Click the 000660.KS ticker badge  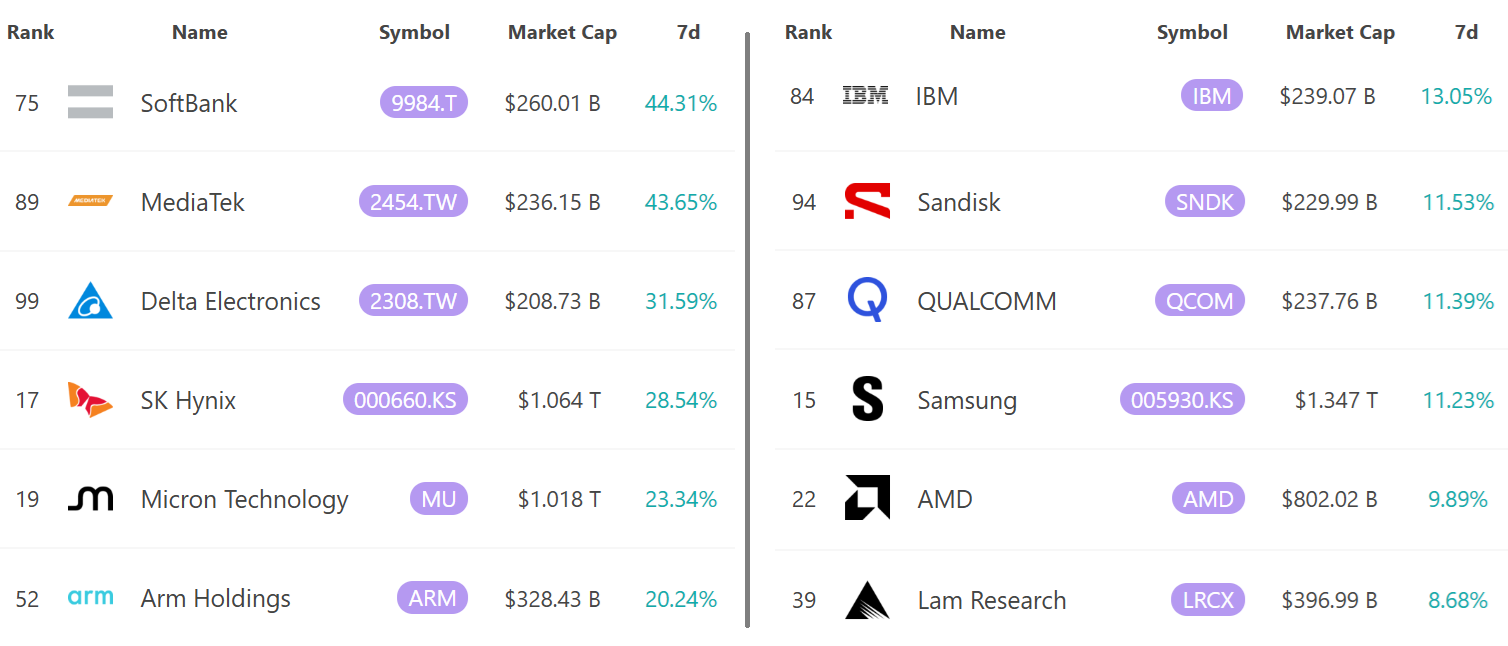pos(405,400)
